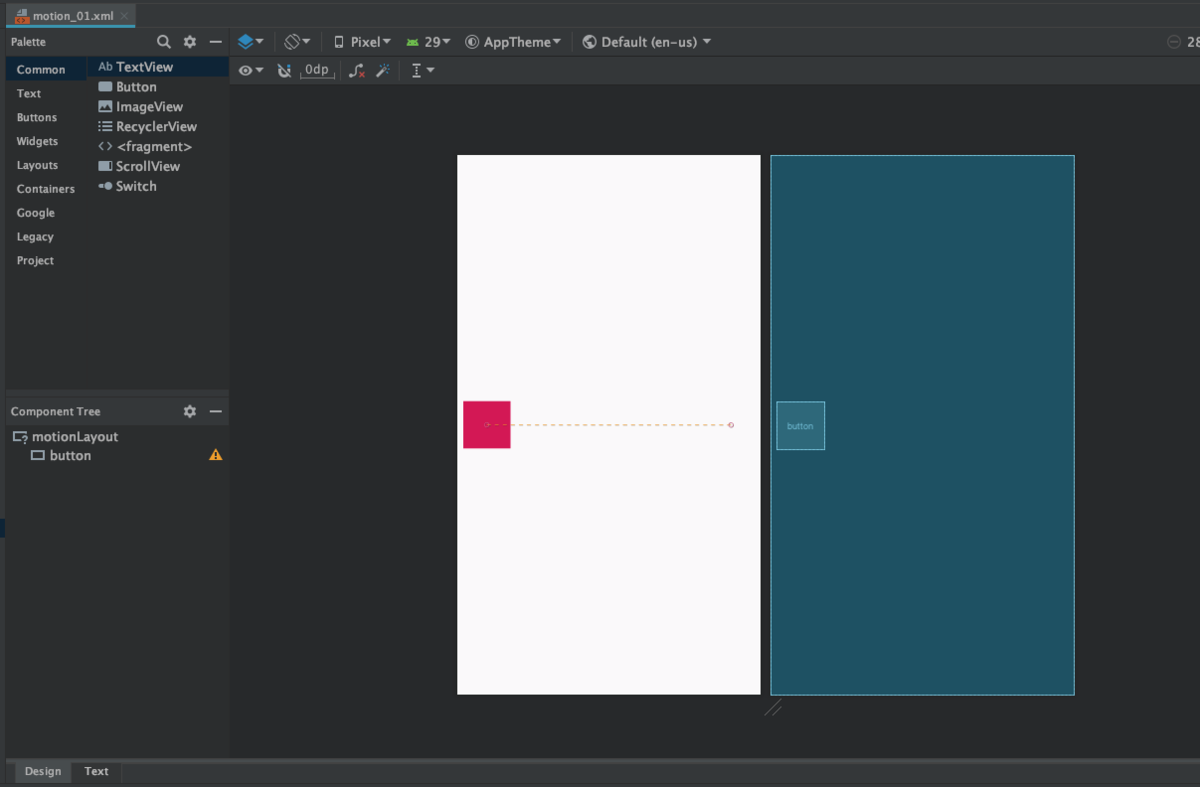Minimize the Palette panel

click(215, 42)
